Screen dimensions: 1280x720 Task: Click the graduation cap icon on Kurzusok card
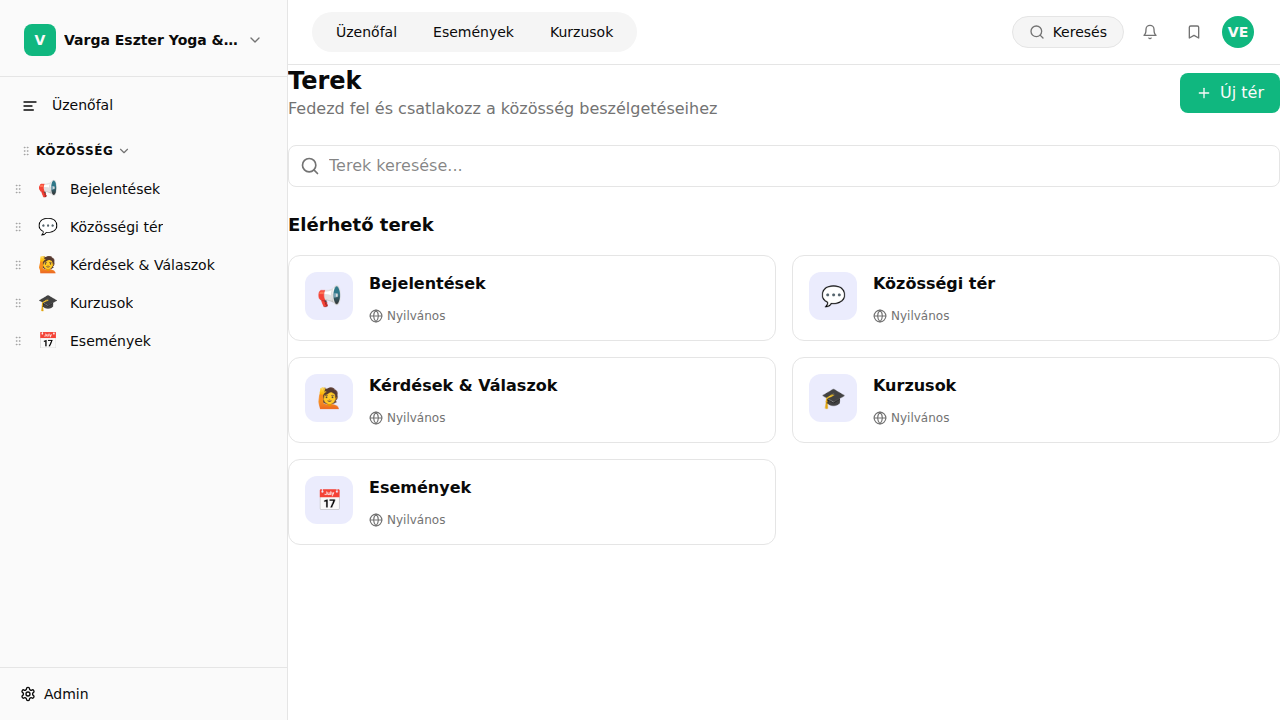pos(833,398)
